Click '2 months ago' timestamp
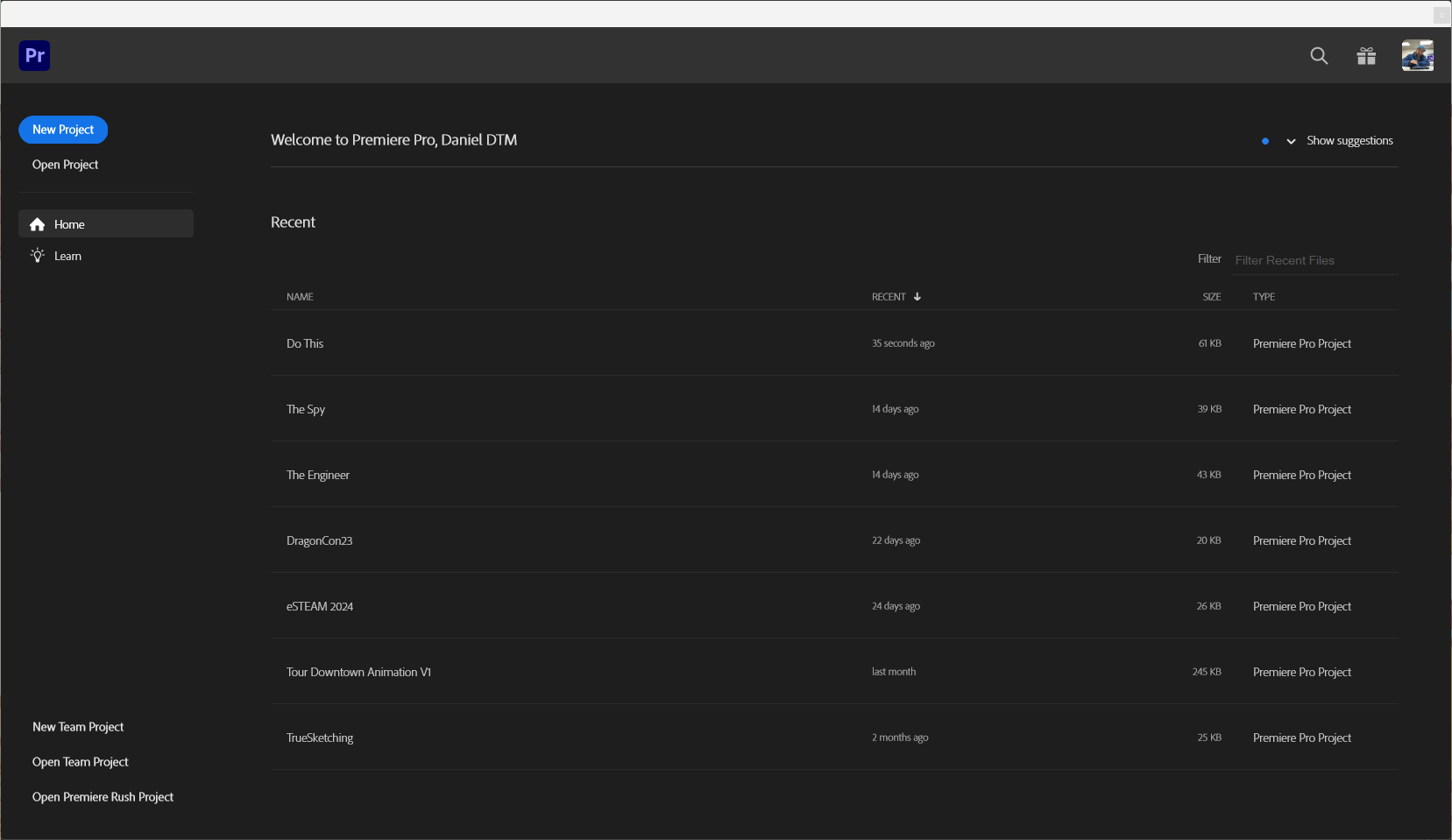 pyautogui.click(x=900, y=738)
